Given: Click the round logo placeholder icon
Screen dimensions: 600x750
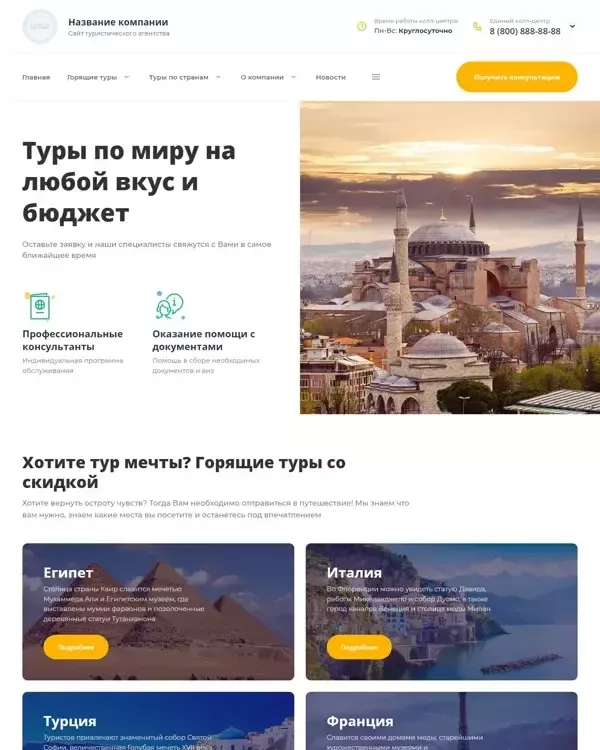Looking at the screenshot, I should [x=40, y=26].
